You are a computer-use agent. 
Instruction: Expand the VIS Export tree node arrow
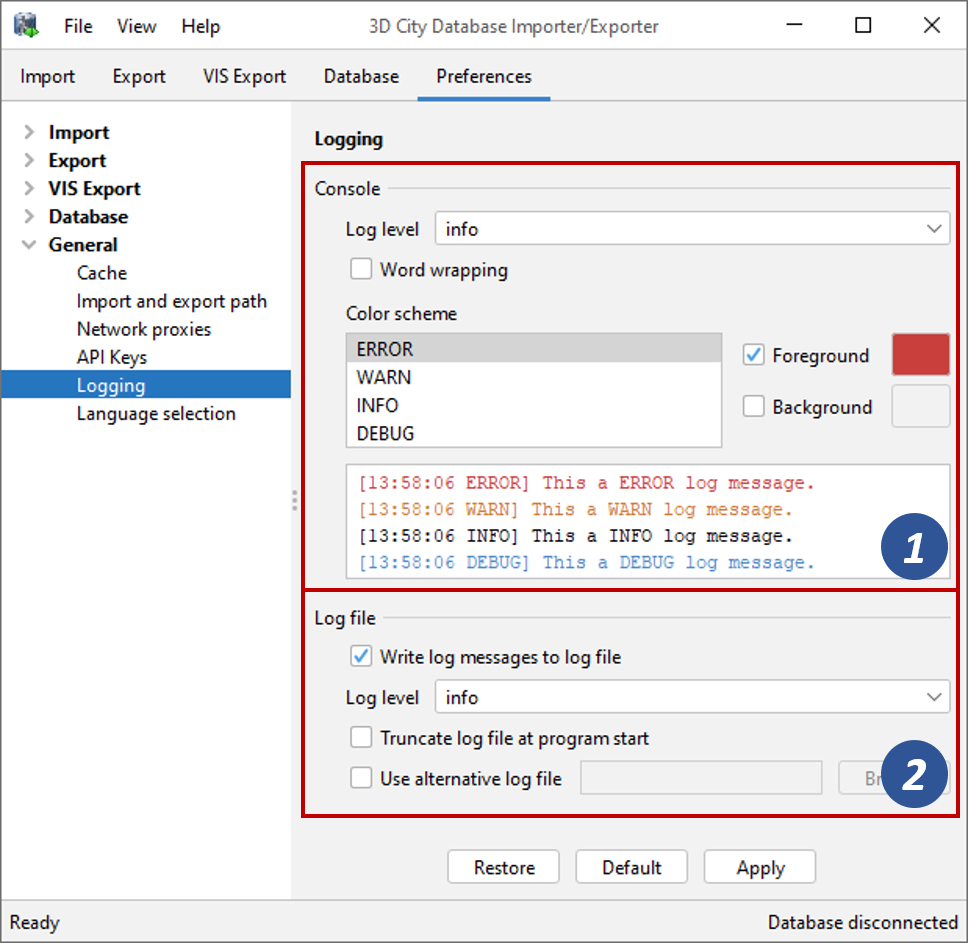coord(28,188)
